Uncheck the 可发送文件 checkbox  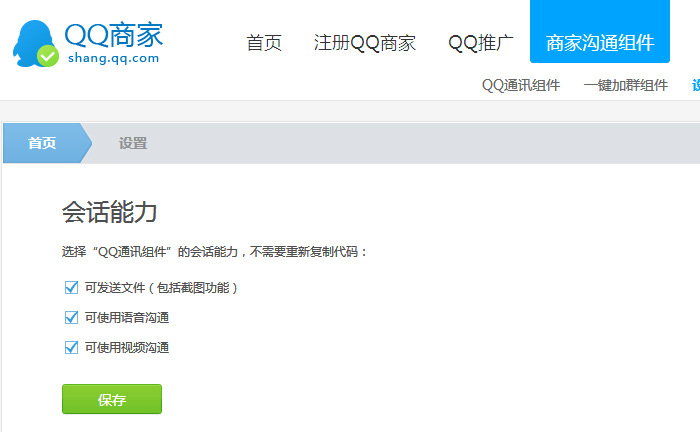point(71,288)
